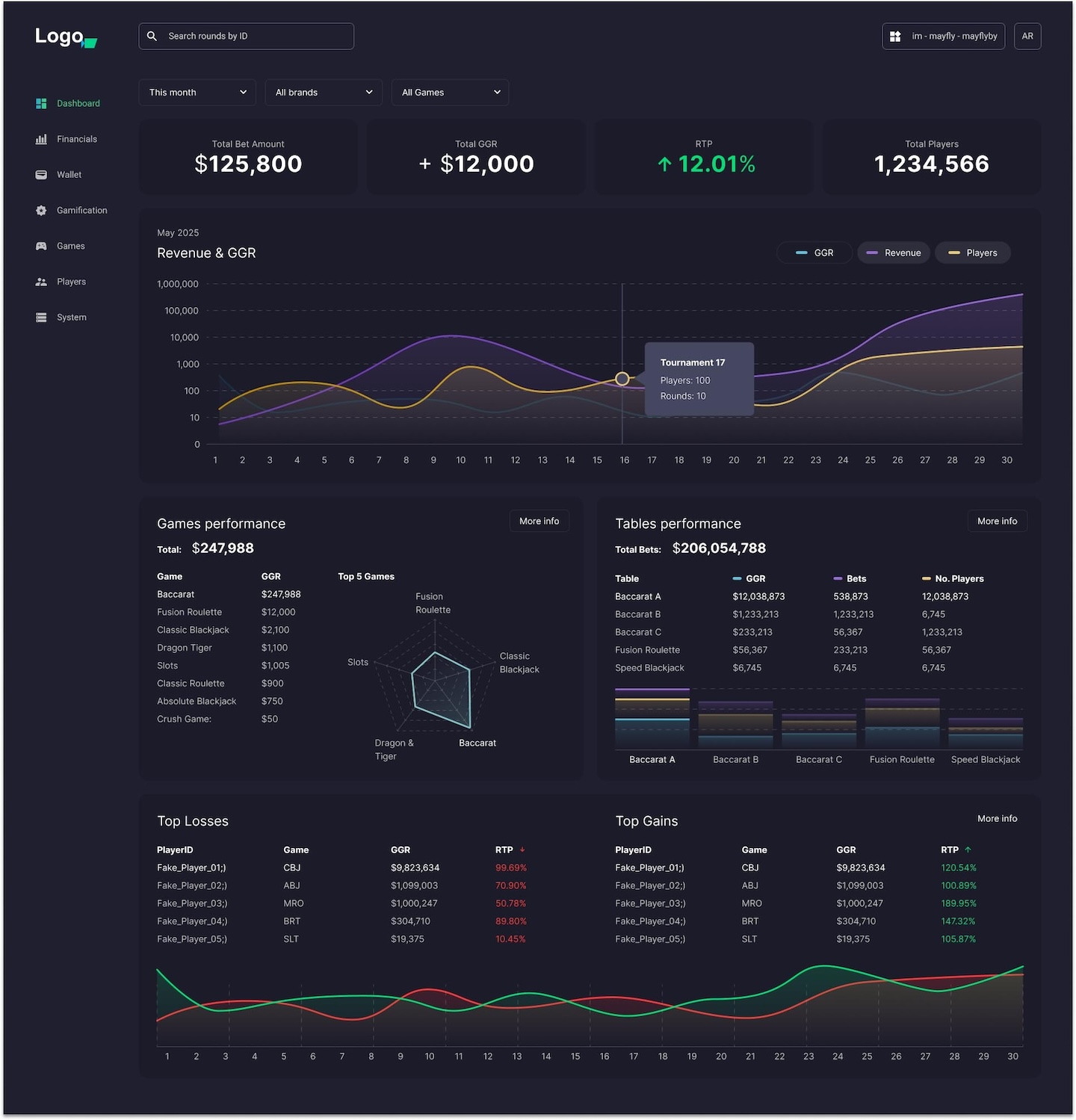
Task: Select the Players people icon
Action: click(42, 282)
